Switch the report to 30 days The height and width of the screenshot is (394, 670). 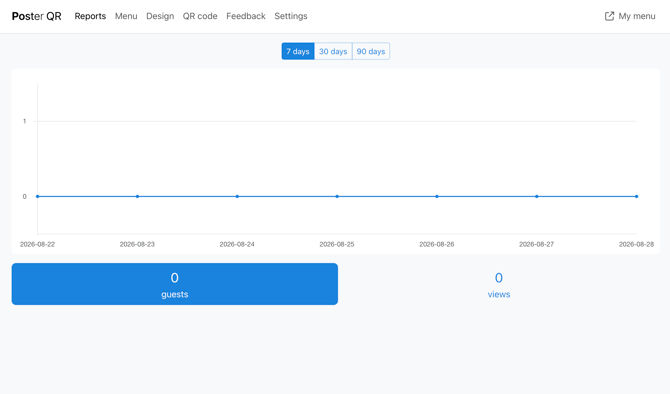333,51
